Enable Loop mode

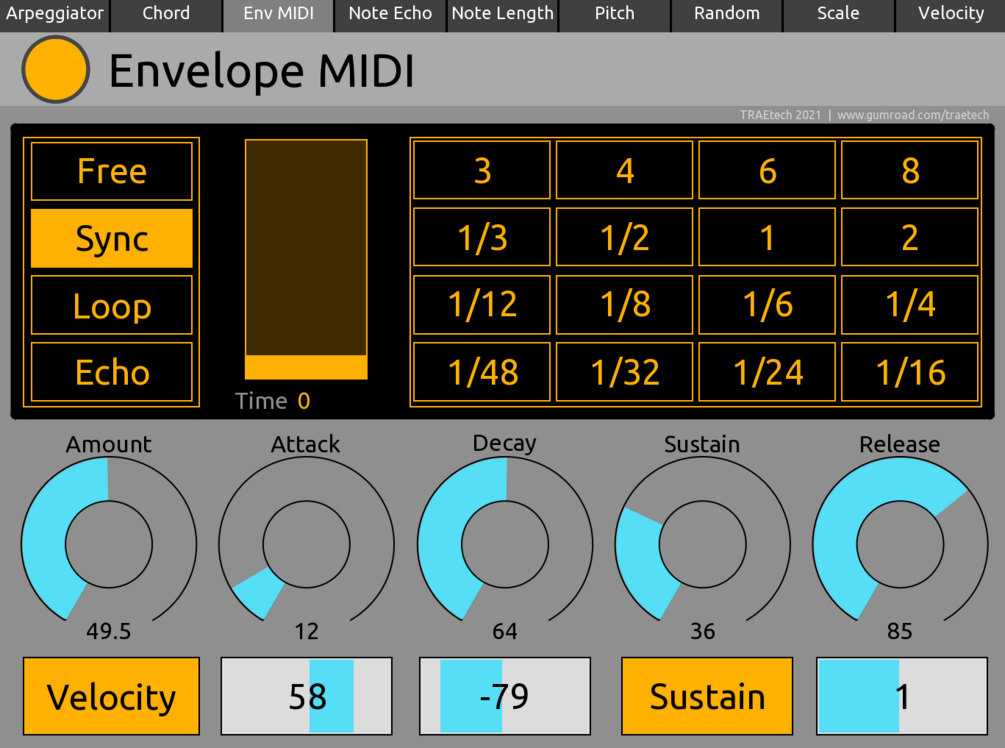(112, 305)
